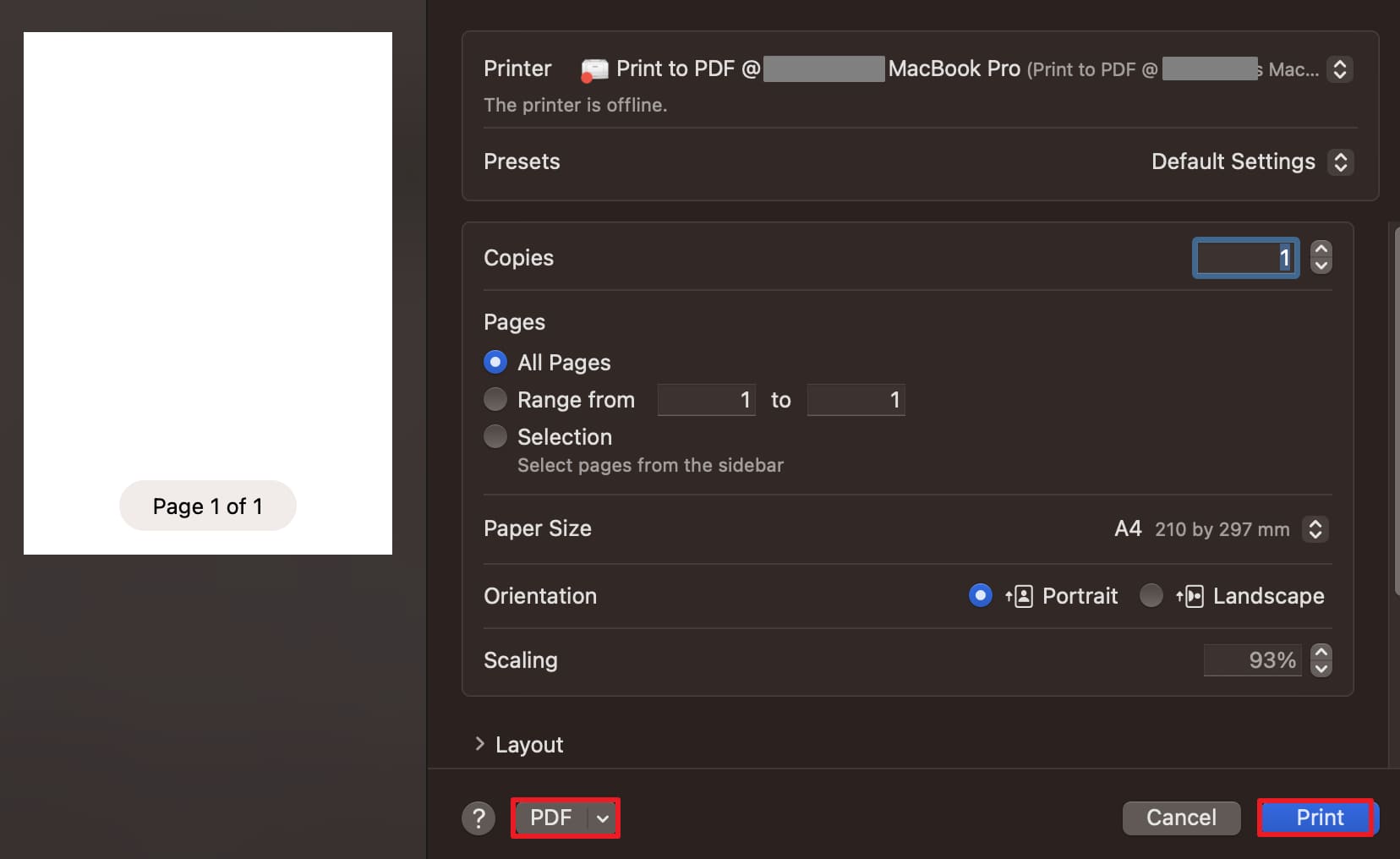Open help with the question mark button
This screenshot has height=859, width=1400.
pos(479,818)
